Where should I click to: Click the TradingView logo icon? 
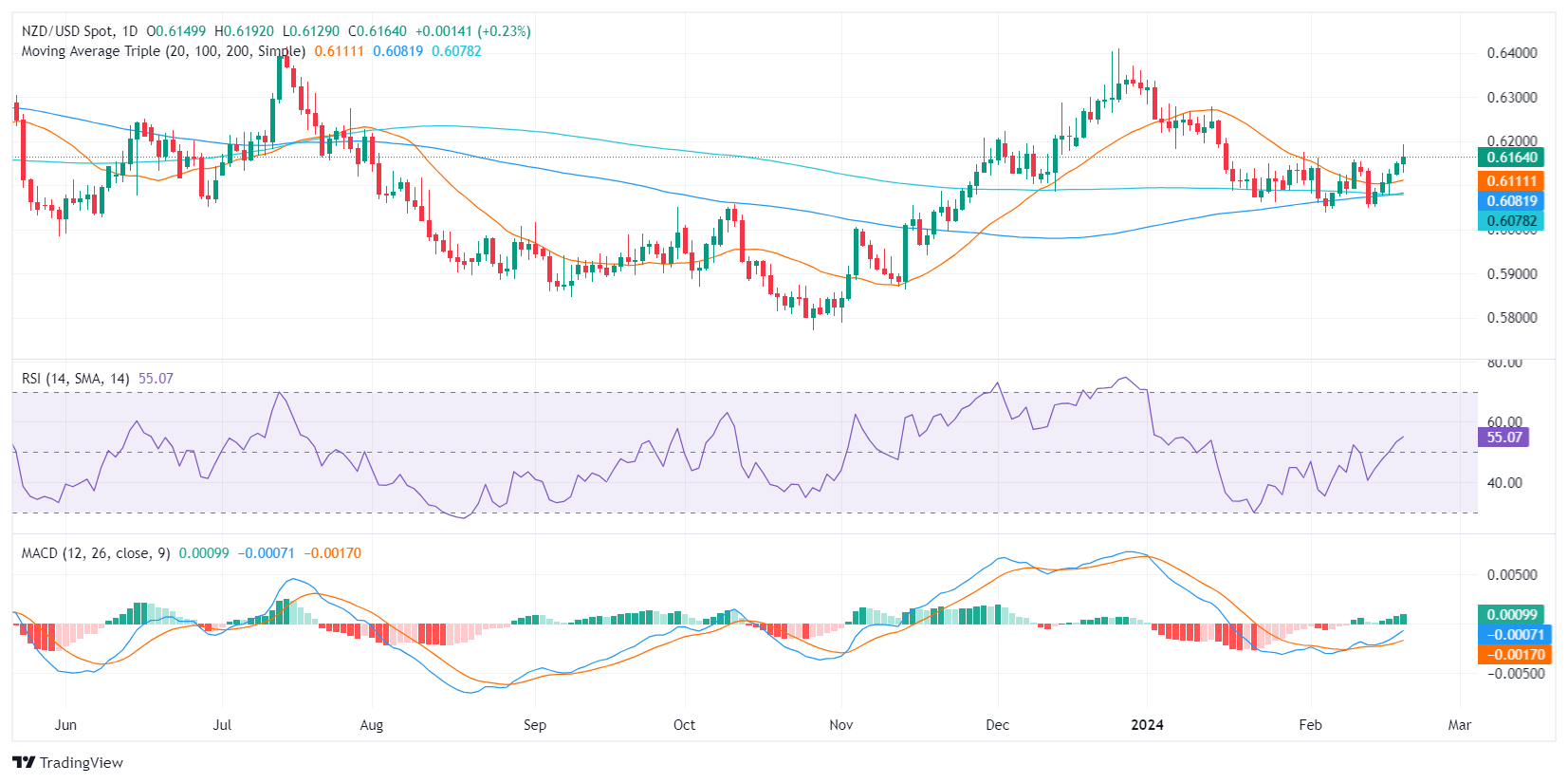pos(24,762)
